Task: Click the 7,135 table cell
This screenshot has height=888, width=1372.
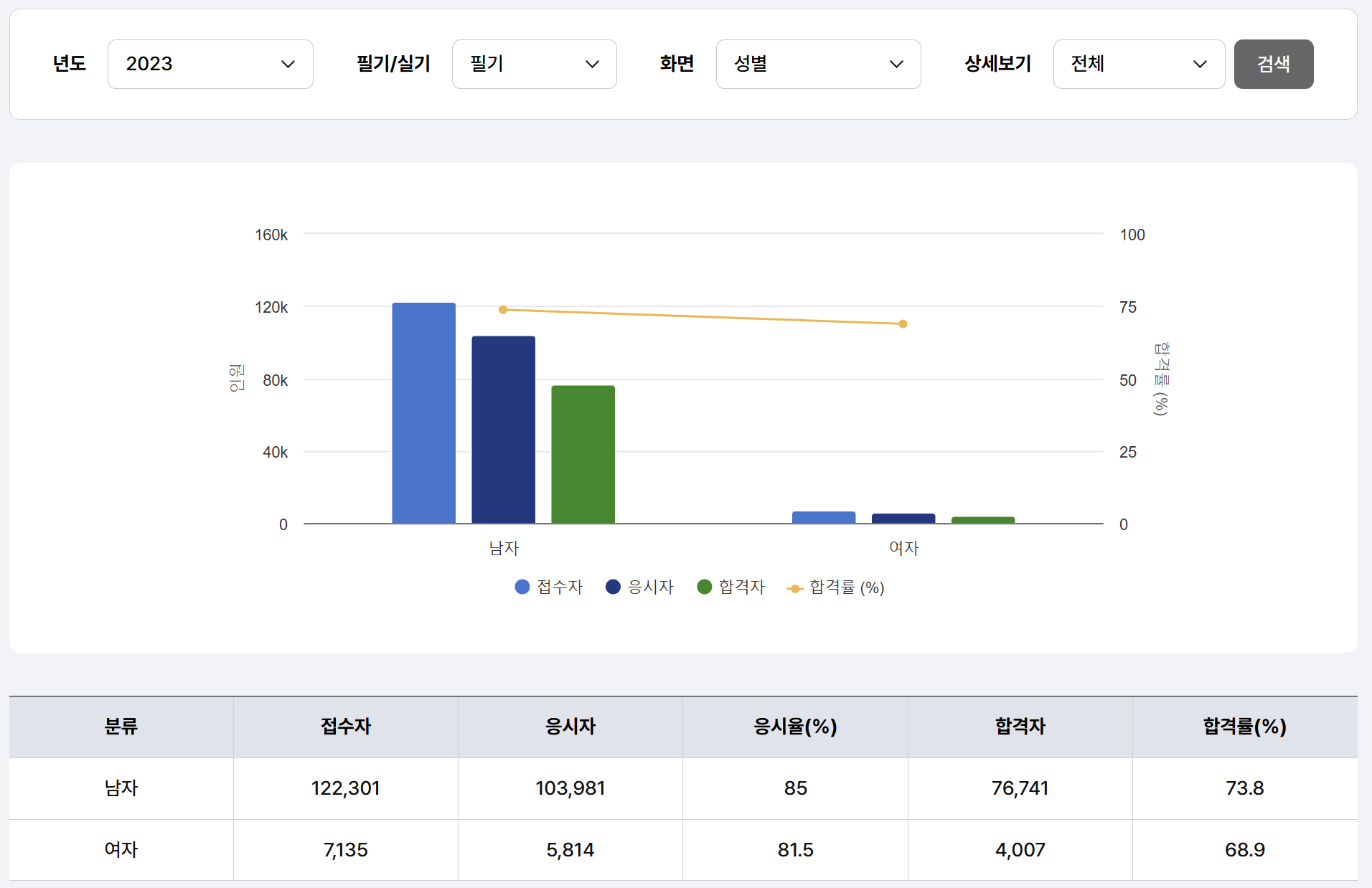Action: tap(346, 850)
